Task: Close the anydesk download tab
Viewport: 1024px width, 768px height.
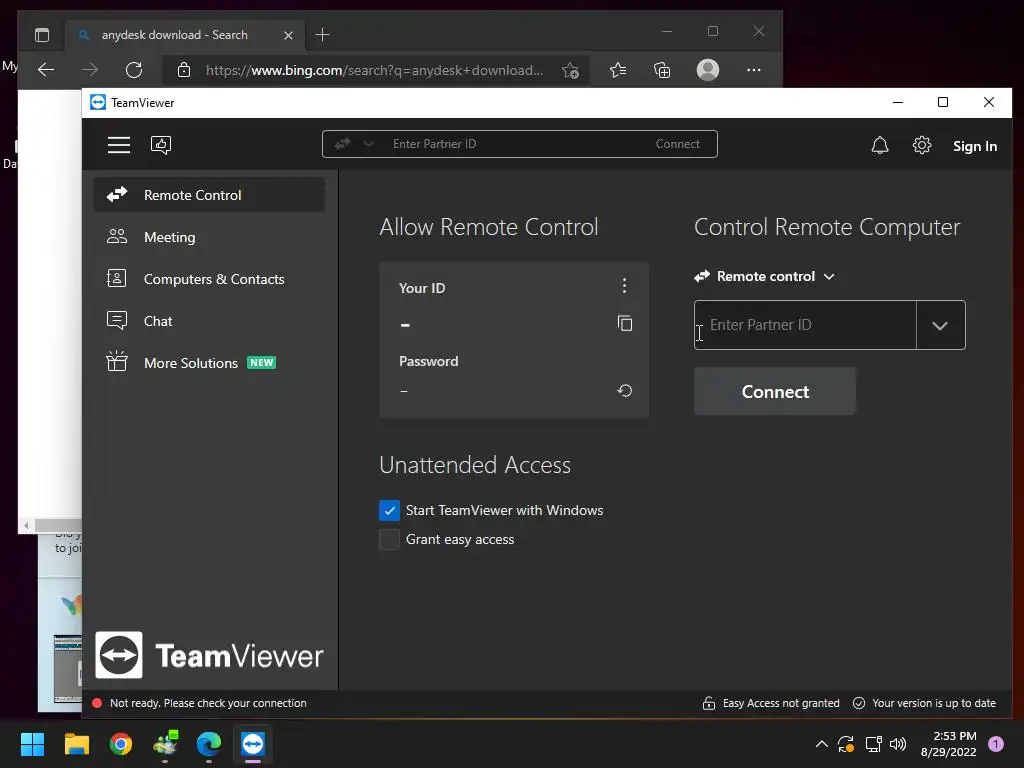Action: click(288, 35)
